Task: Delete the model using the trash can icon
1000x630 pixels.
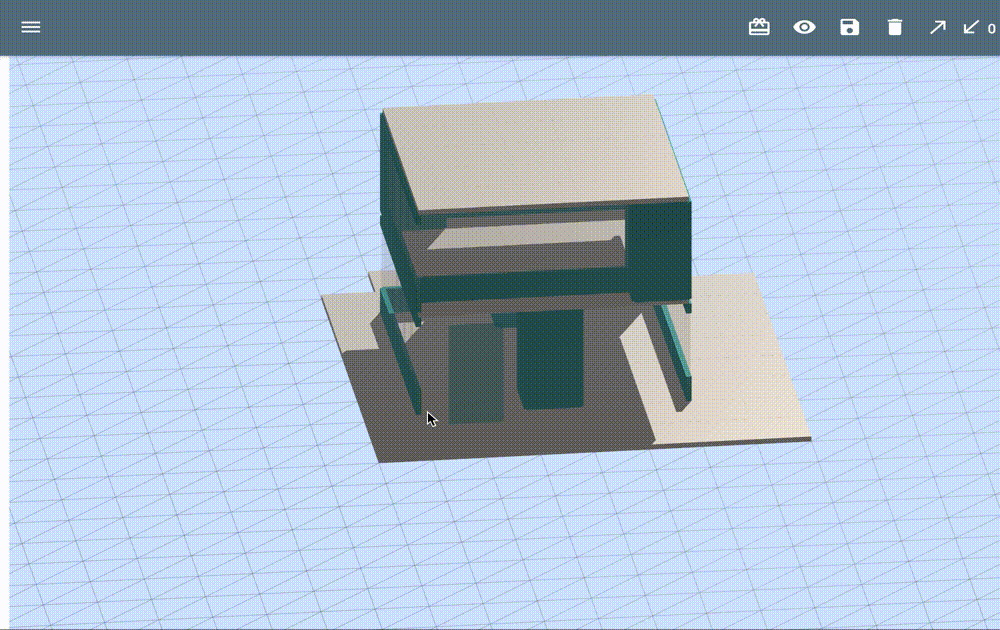Action: click(x=895, y=27)
